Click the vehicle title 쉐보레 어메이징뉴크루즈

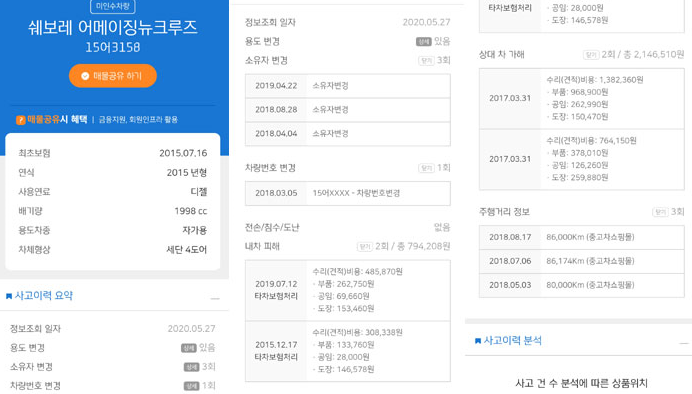pos(113,27)
